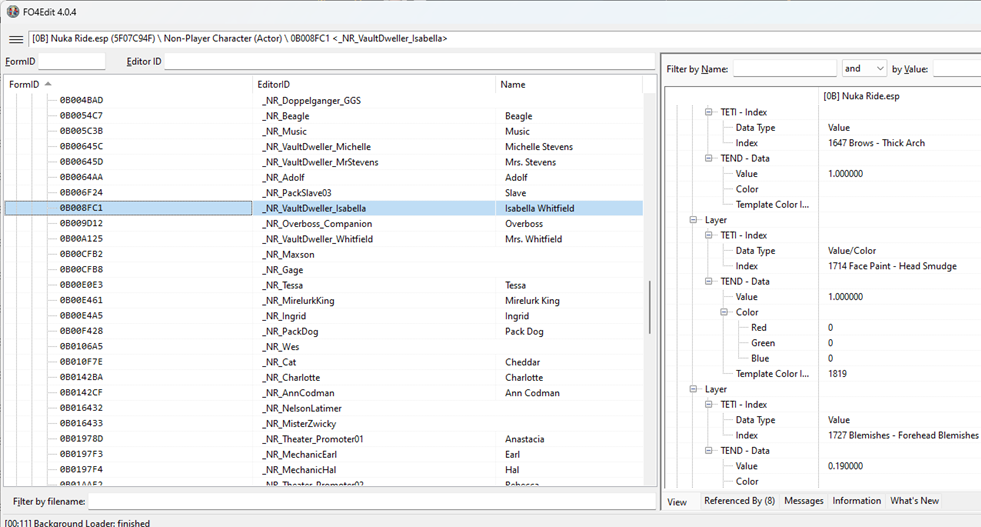
Task: Sort by the FormID column header
Action: point(128,84)
